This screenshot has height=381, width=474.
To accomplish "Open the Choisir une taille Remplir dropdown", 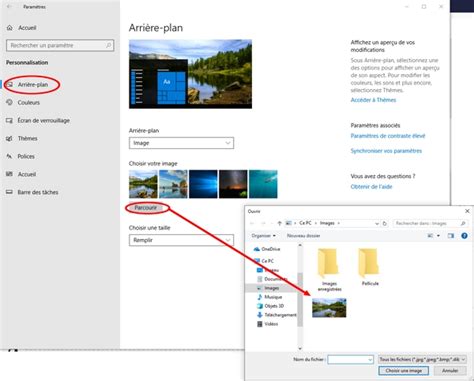I will click(x=181, y=240).
